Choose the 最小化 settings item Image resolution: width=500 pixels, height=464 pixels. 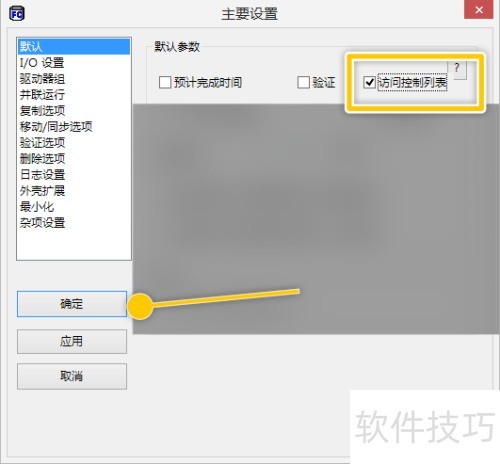74,207
